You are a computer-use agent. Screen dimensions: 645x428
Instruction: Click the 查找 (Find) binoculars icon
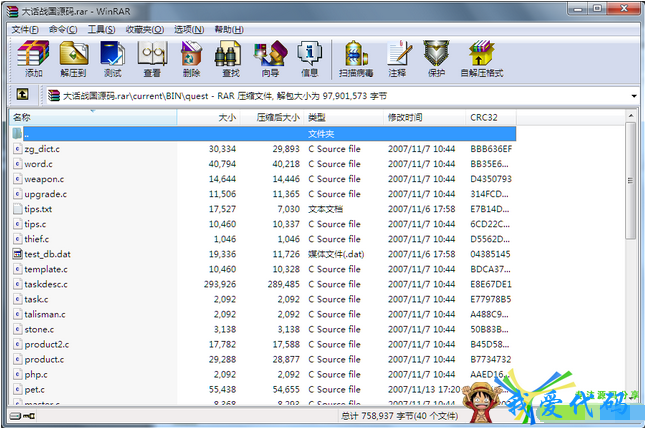[227, 53]
